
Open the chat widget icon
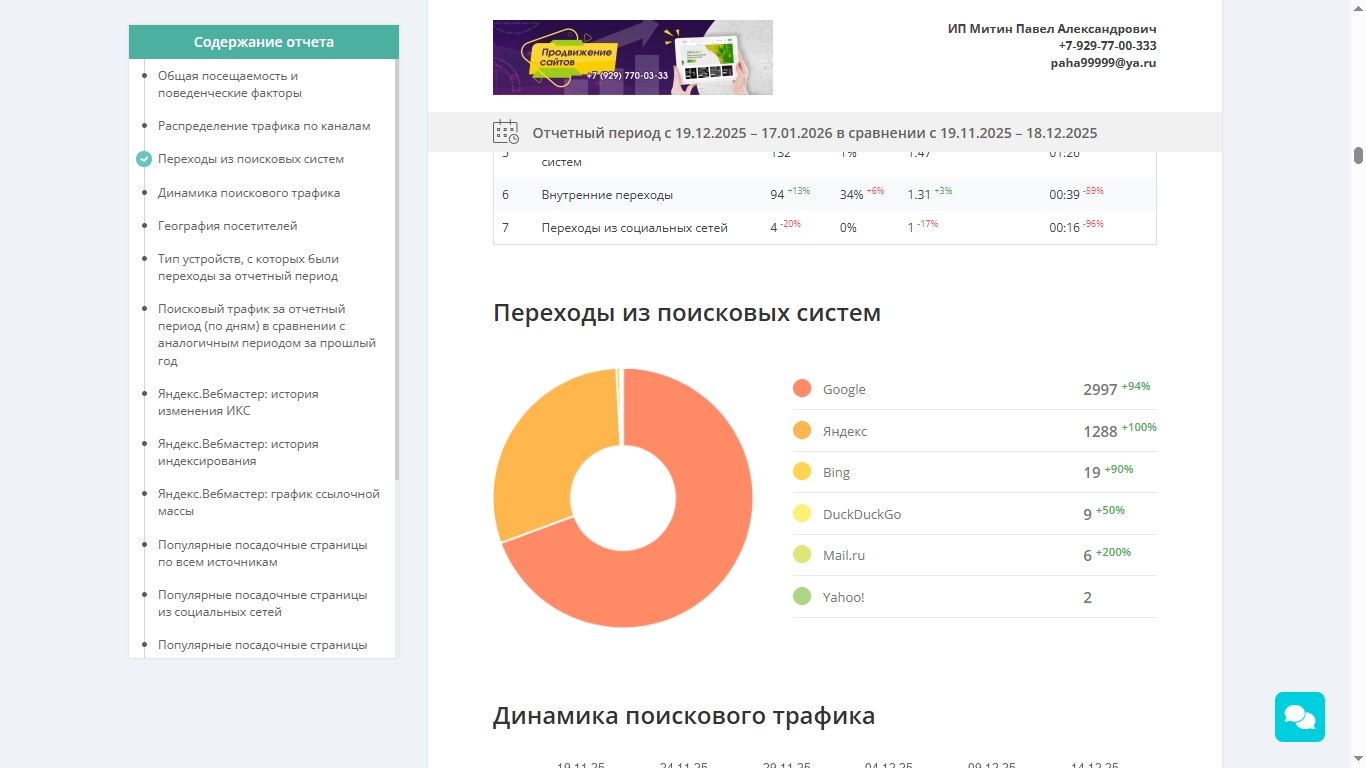pyautogui.click(x=1299, y=717)
